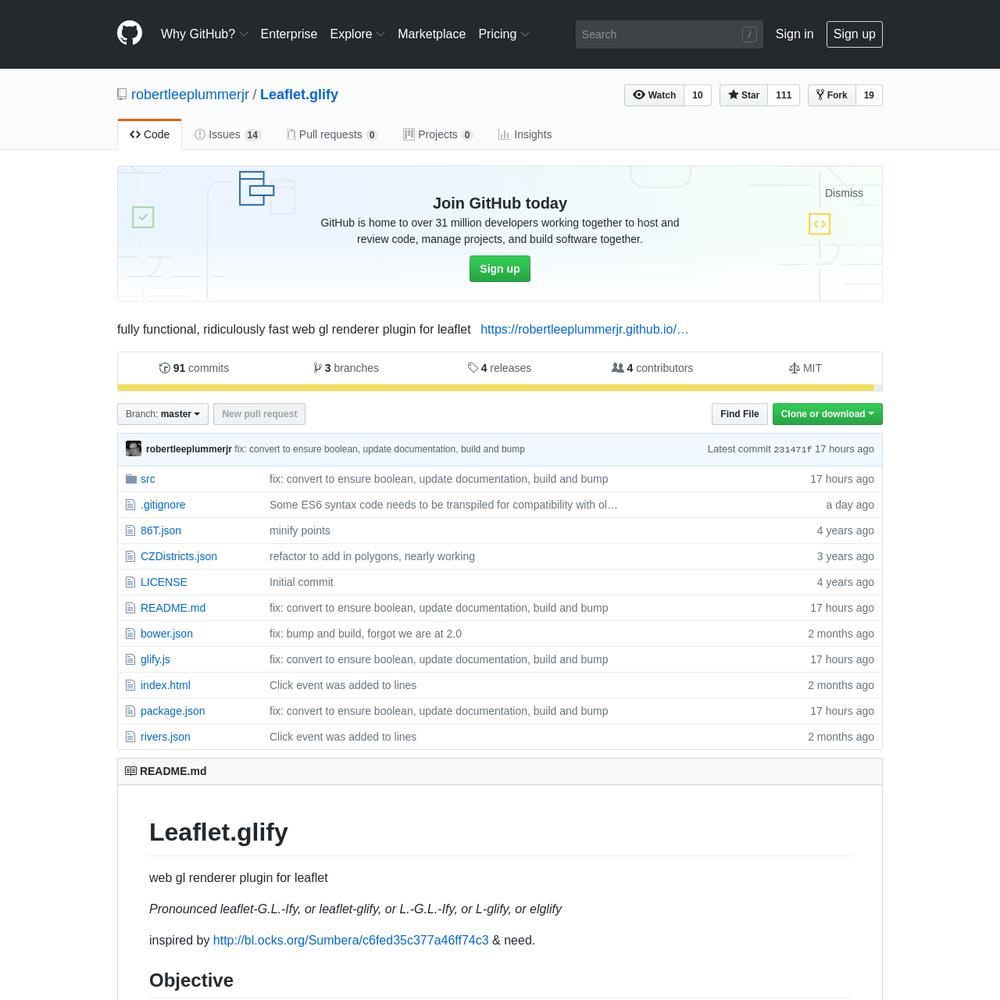Click the package.json file icon

pyautogui.click(x=130, y=711)
